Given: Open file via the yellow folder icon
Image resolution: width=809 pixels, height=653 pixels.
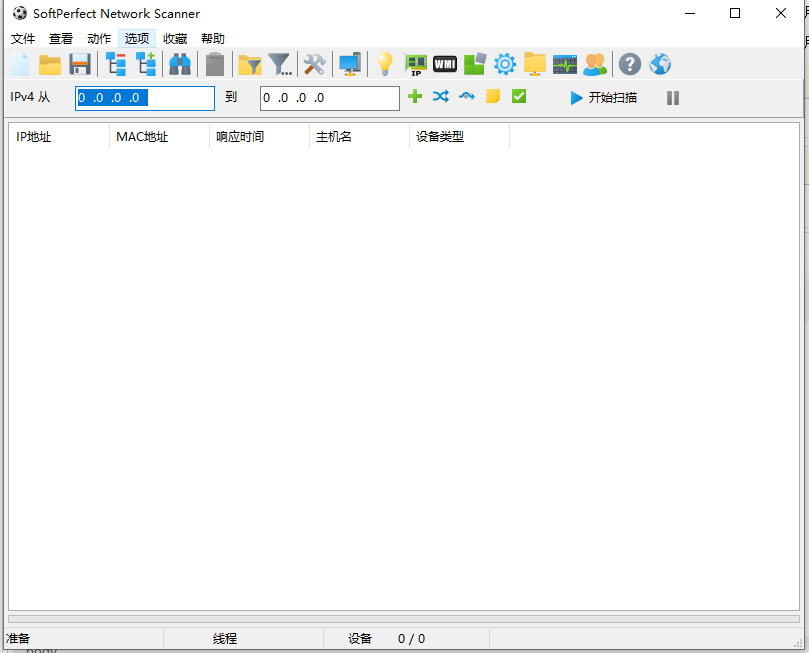Looking at the screenshot, I should point(50,64).
